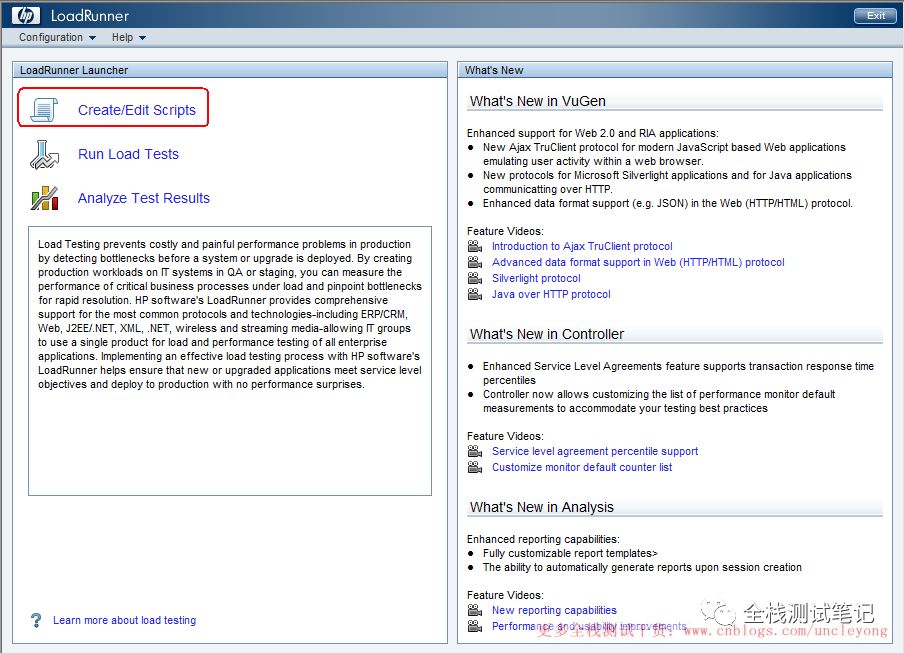Click the Run Load Tests flask icon

[x=44, y=154]
